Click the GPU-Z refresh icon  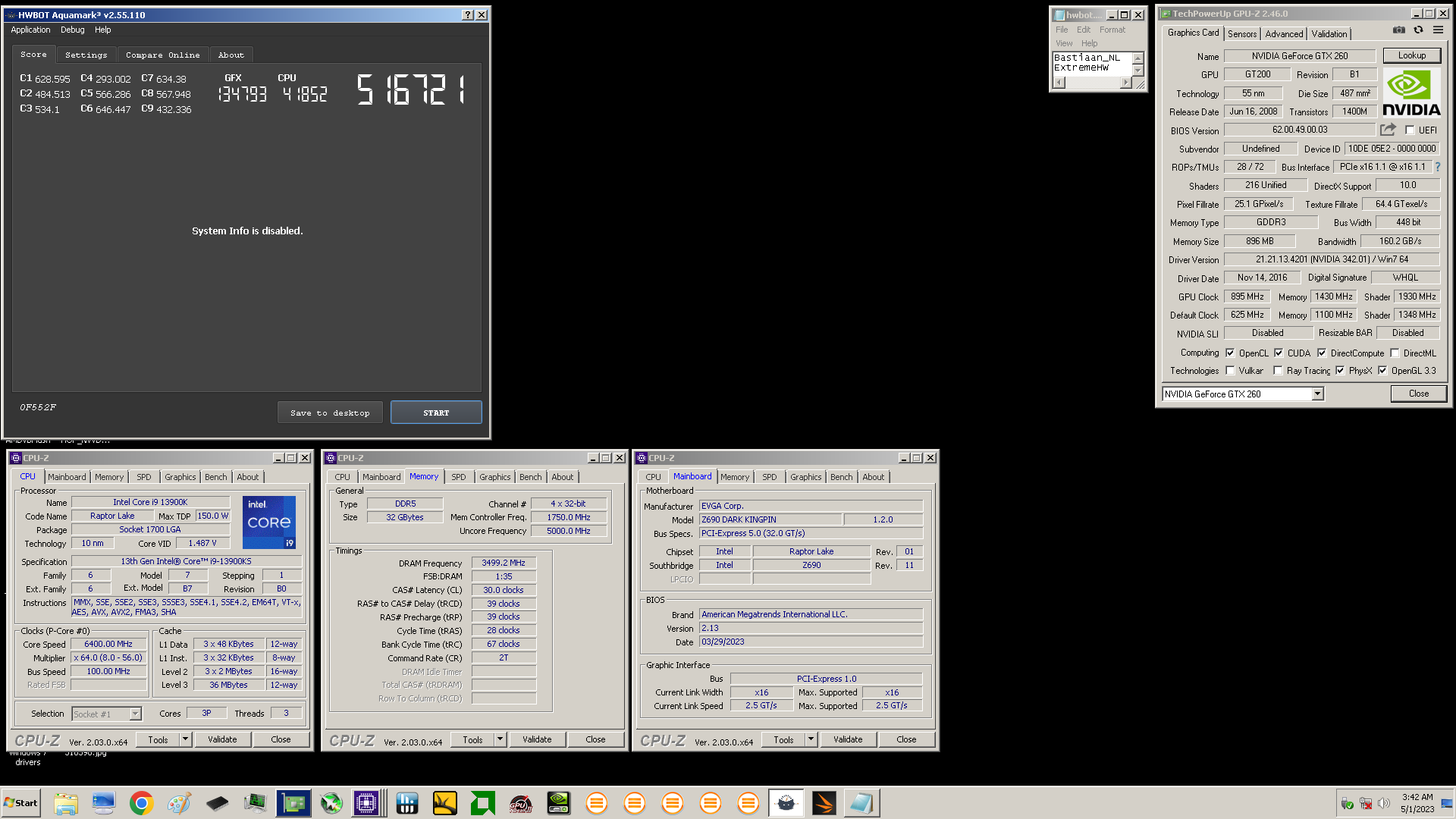[1418, 30]
